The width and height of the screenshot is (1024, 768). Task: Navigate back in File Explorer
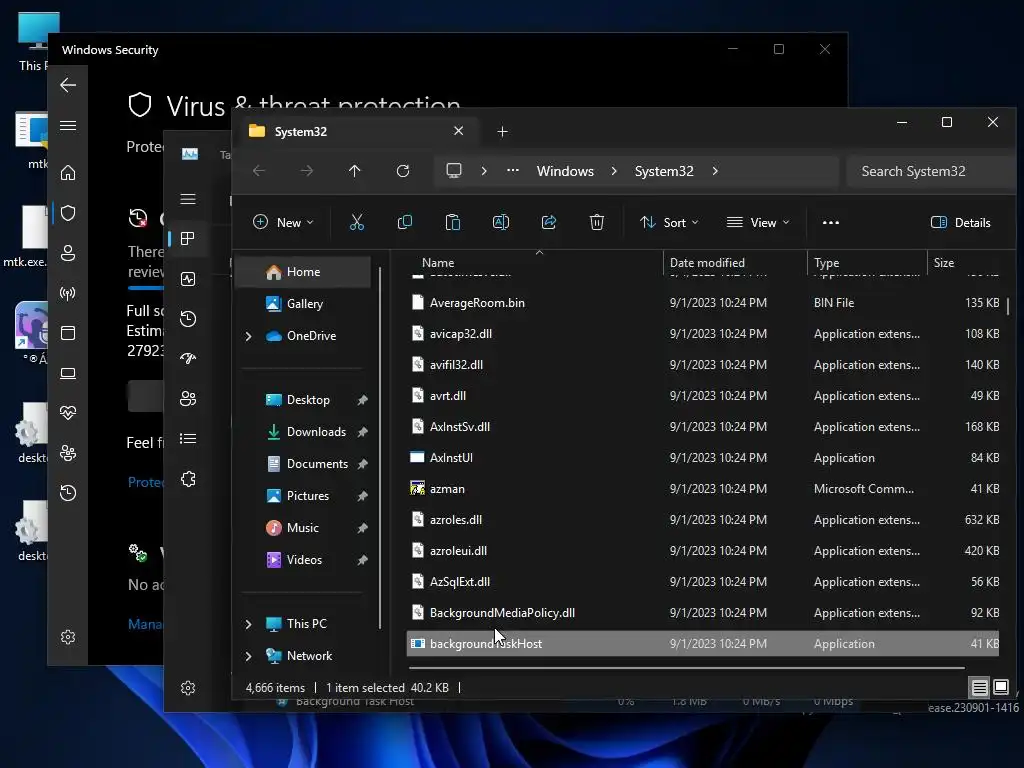coord(259,171)
